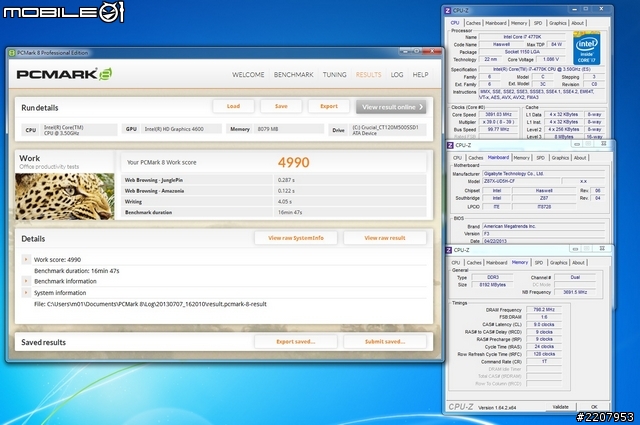640x425 pixels.
Task: Click the CPU-Z Mainboard window title icon
Action: pos(450,145)
